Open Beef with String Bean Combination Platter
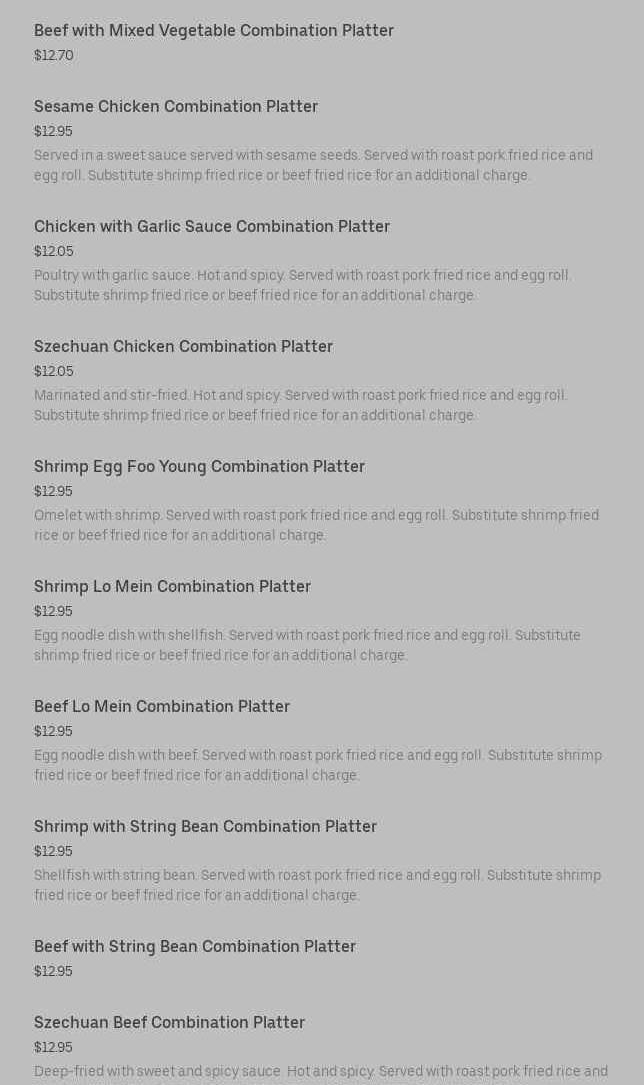Viewport: 644px width, 1085px height. (194, 947)
